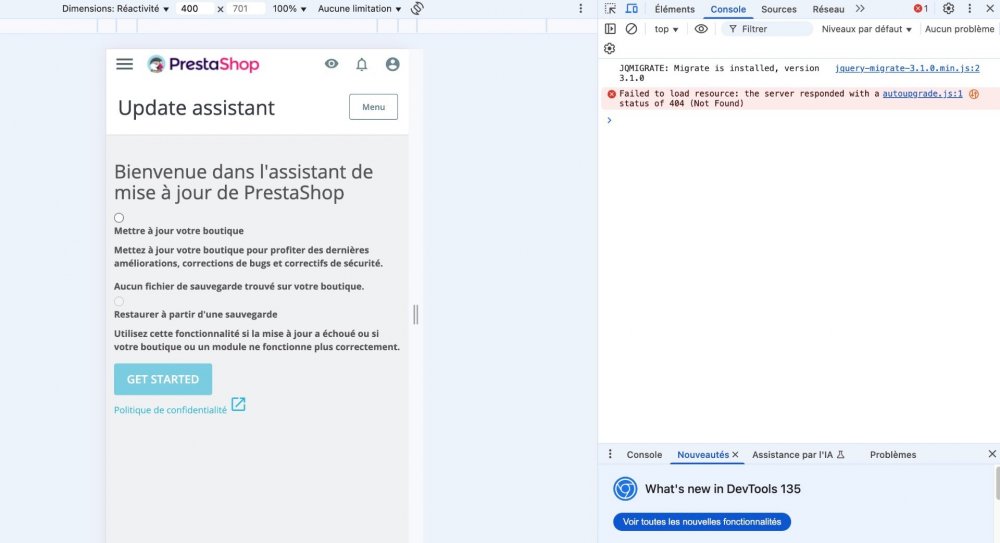Image resolution: width=1000 pixels, height=543 pixels.
Task: Click the rotate viewport icon
Action: [x=417, y=8]
